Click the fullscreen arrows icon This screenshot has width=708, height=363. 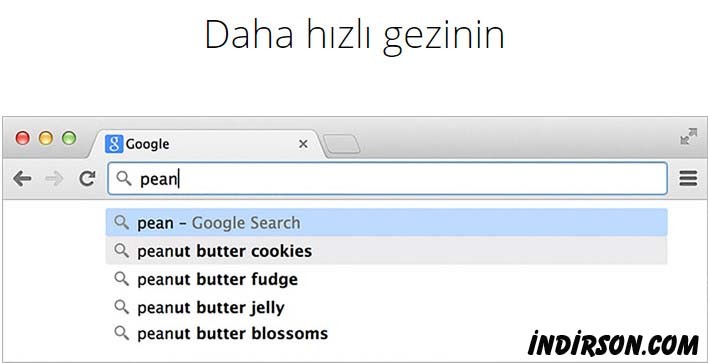(x=689, y=137)
